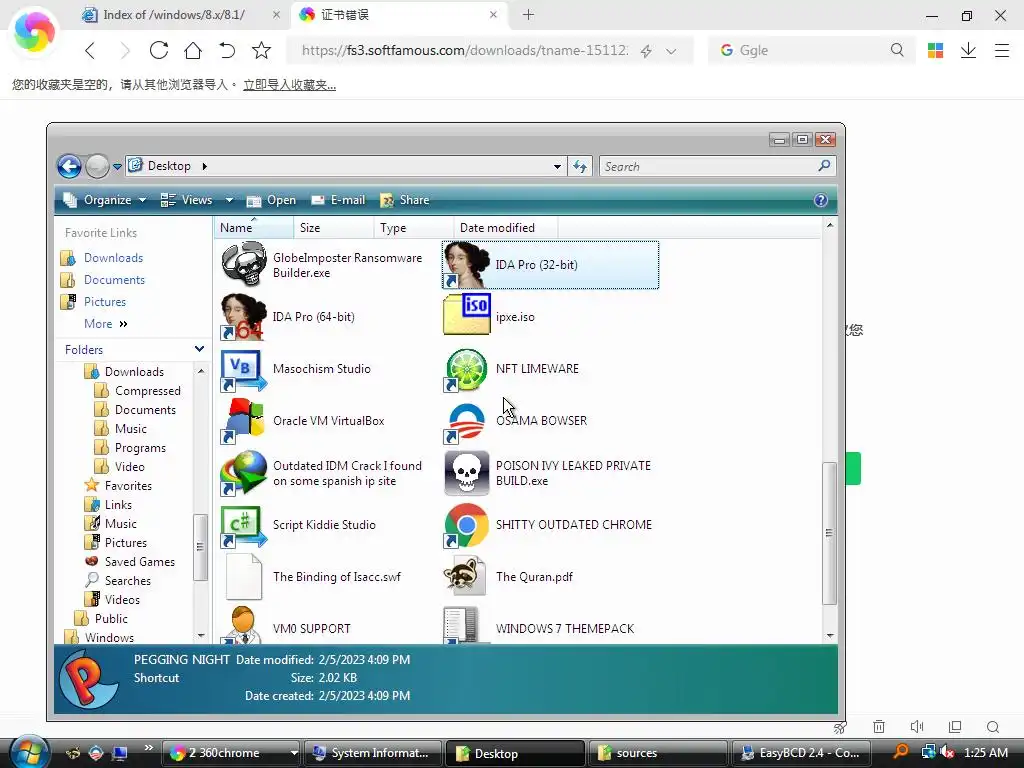Select the Masochism Studio VB icon

point(244,370)
